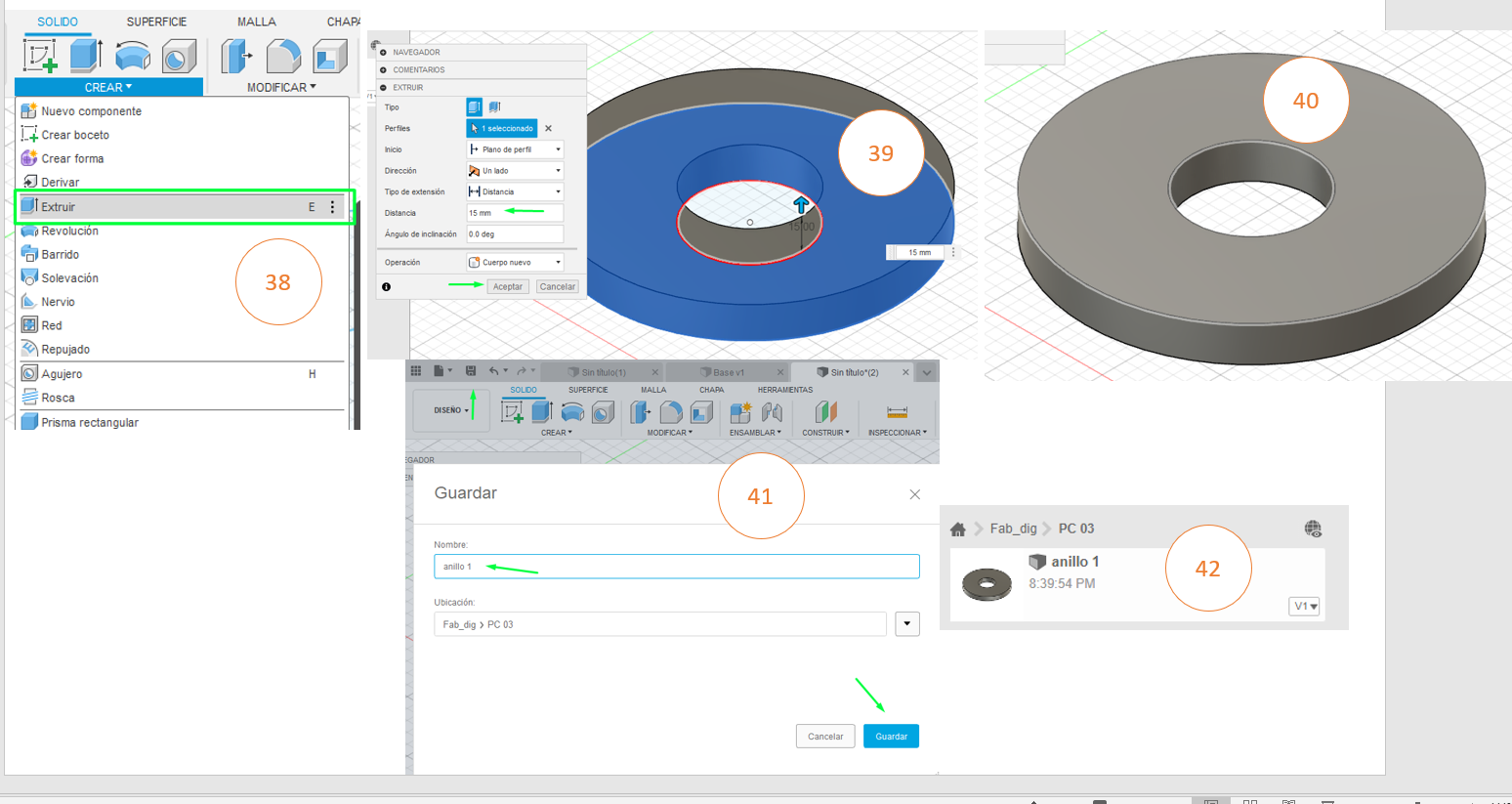Expand the NAVEGADOR panel

384,53
